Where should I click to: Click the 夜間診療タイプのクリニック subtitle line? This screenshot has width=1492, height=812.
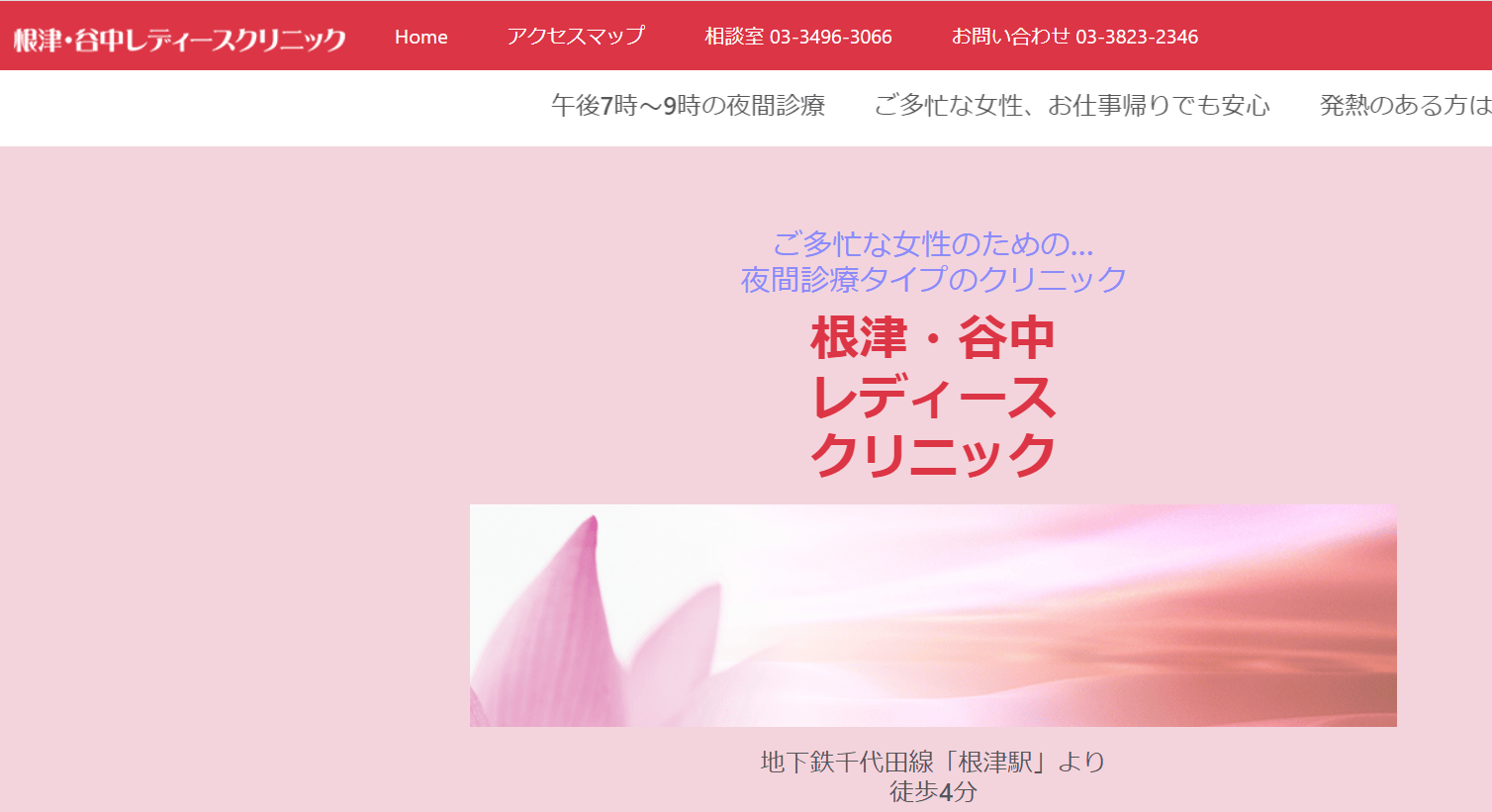pyautogui.click(x=933, y=279)
